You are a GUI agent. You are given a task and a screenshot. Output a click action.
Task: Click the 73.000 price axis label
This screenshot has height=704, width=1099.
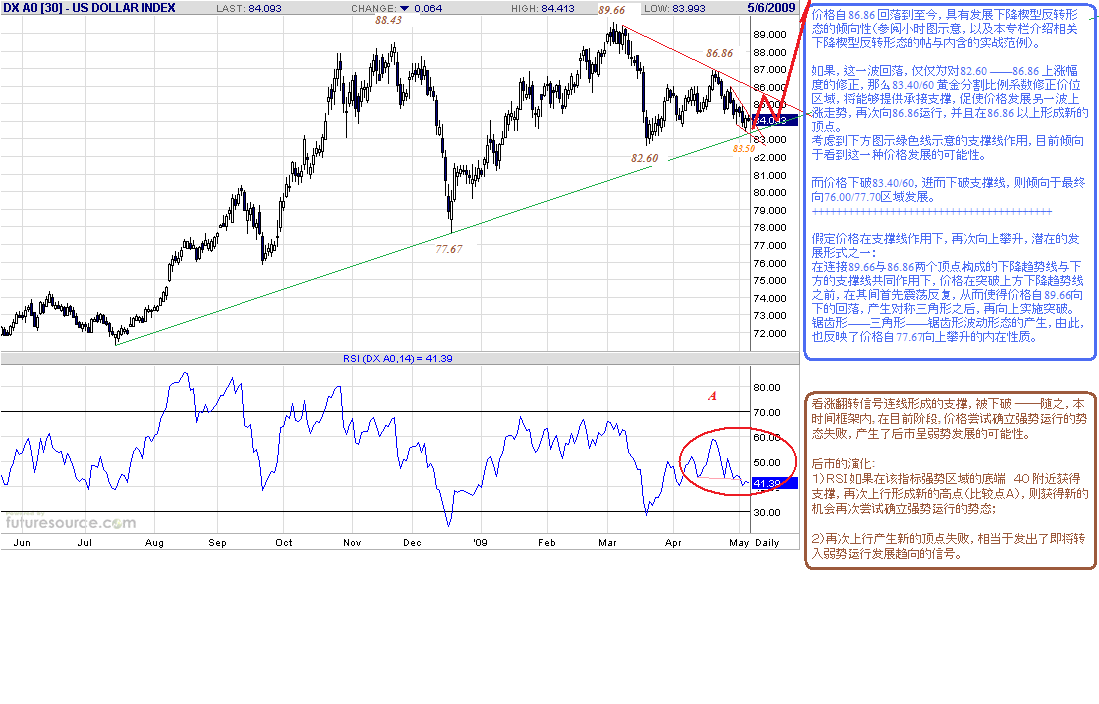(x=770, y=316)
